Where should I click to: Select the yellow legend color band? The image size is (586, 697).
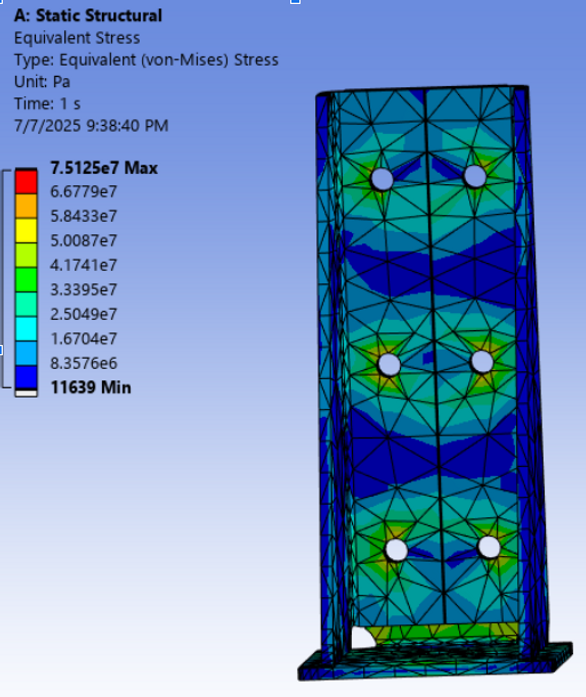[26, 230]
